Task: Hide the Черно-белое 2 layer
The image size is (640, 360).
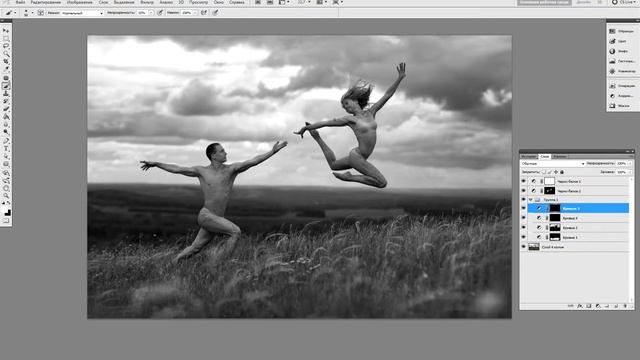Action: coord(524,191)
